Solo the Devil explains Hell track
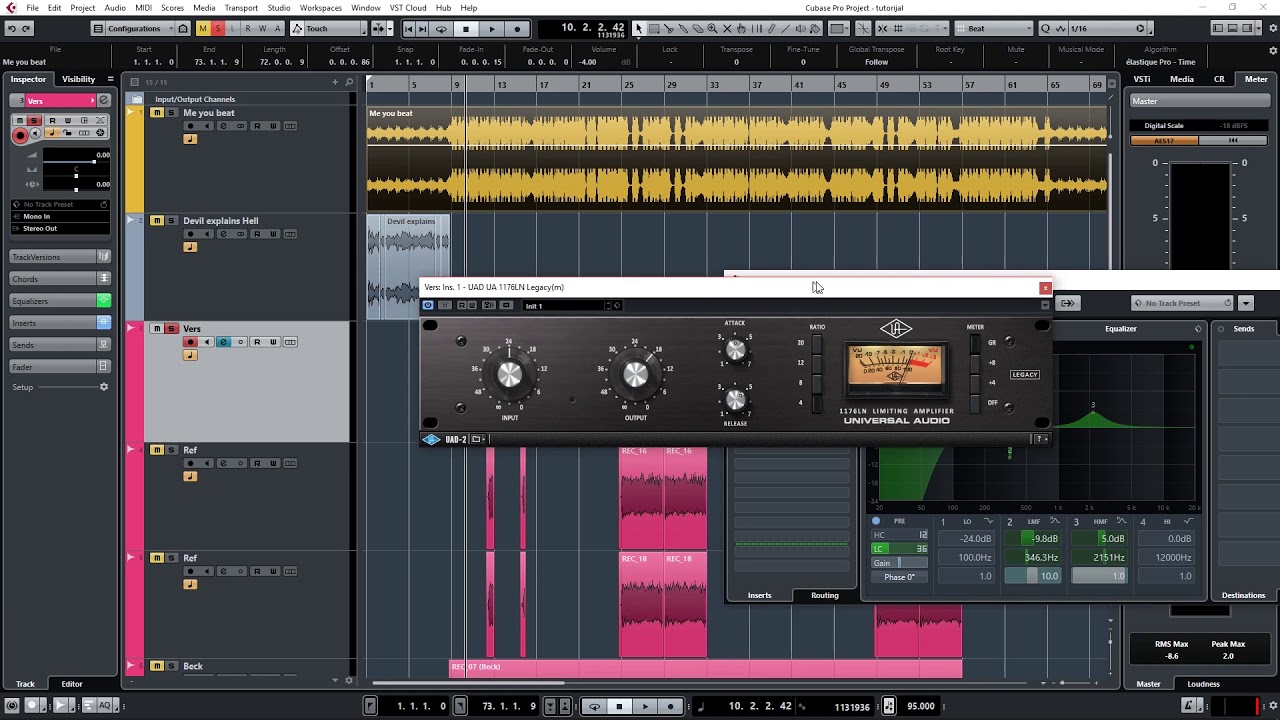The image size is (1280, 720). [171, 221]
